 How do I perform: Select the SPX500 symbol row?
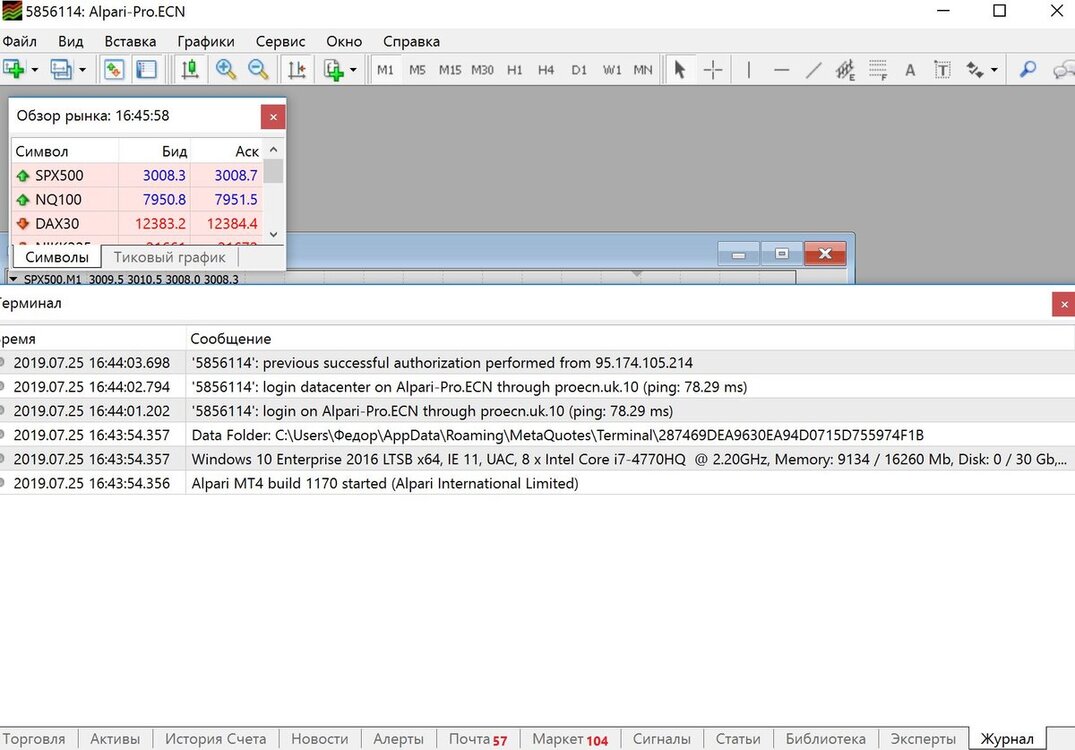137,176
